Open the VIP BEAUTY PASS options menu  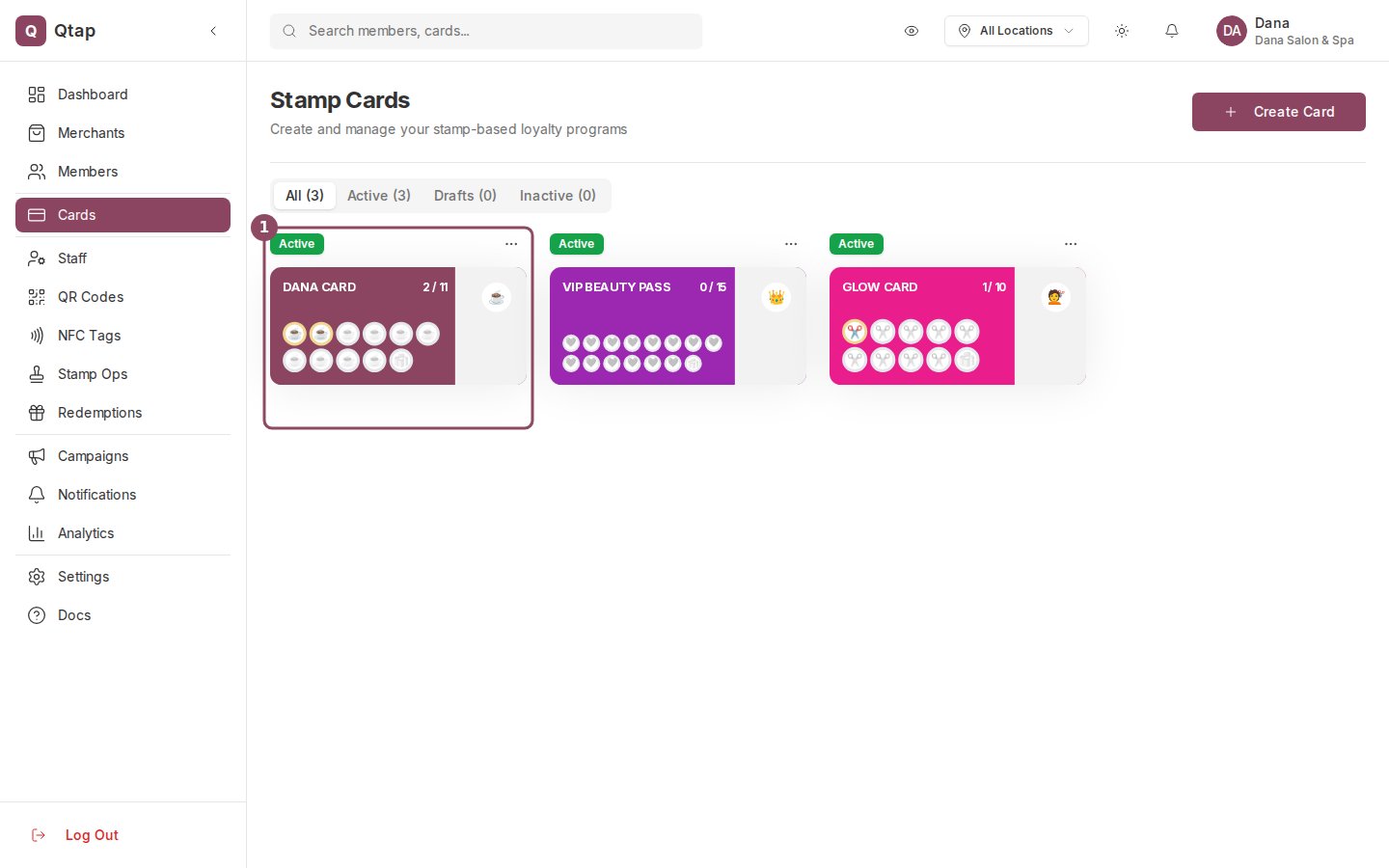point(791,244)
